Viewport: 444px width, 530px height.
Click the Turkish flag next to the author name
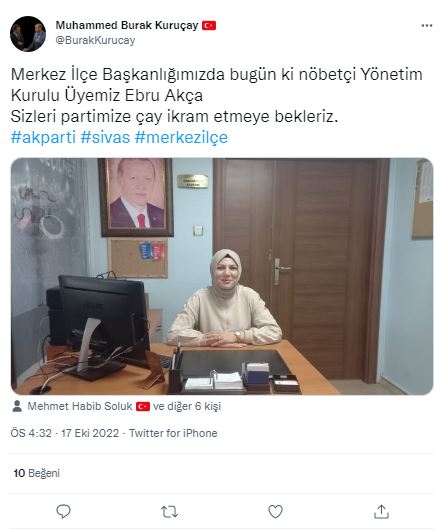209,25
